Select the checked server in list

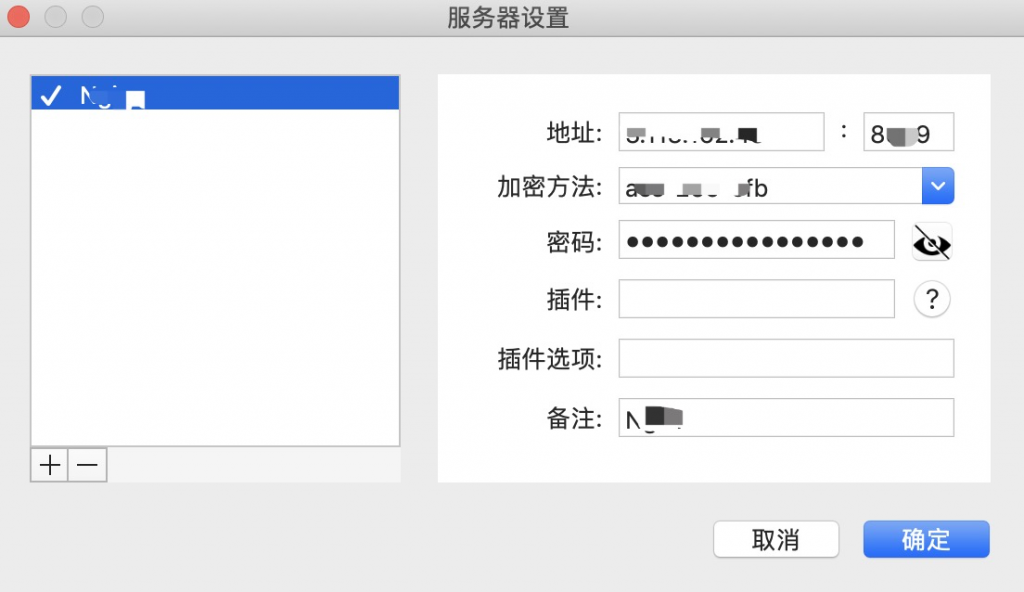(x=216, y=93)
